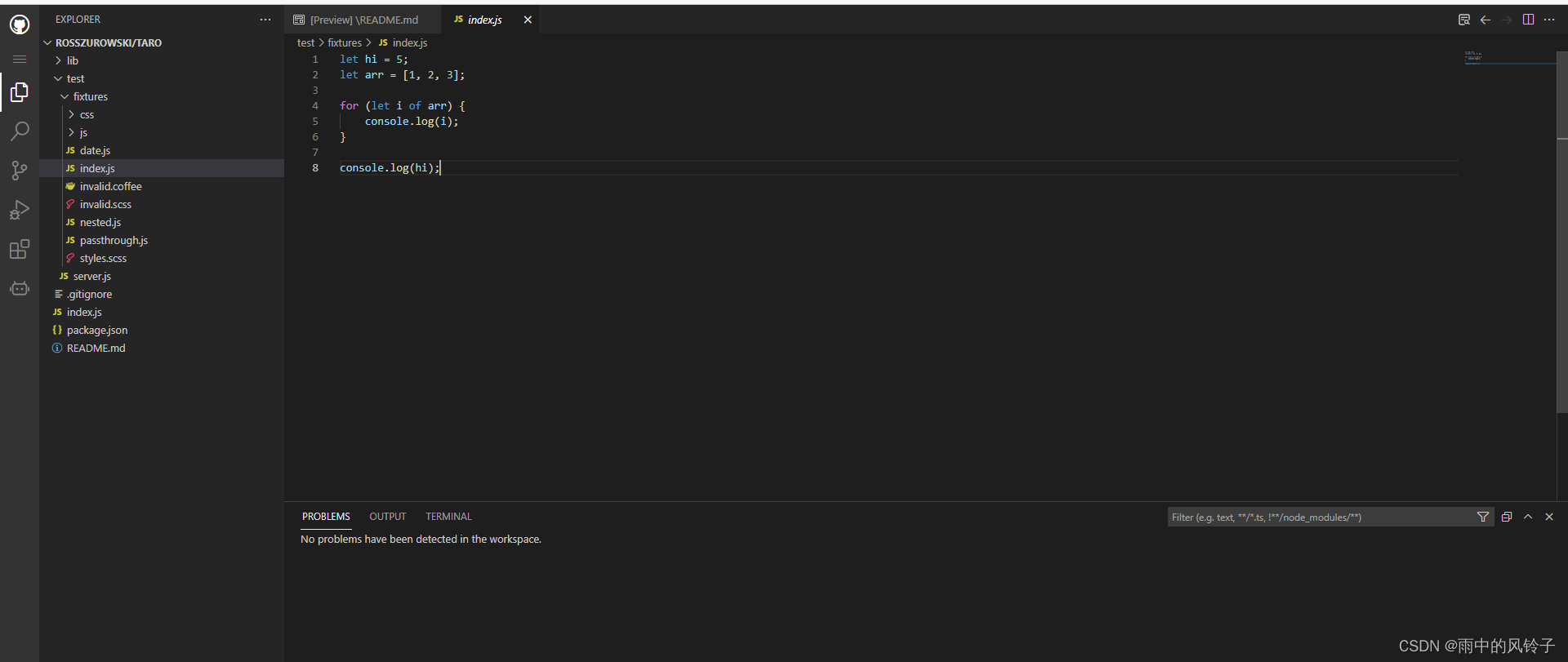Click the filter funnel icon in Problems
Viewport: 1568px width, 662px height.
pyautogui.click(x=1483, y=517)
